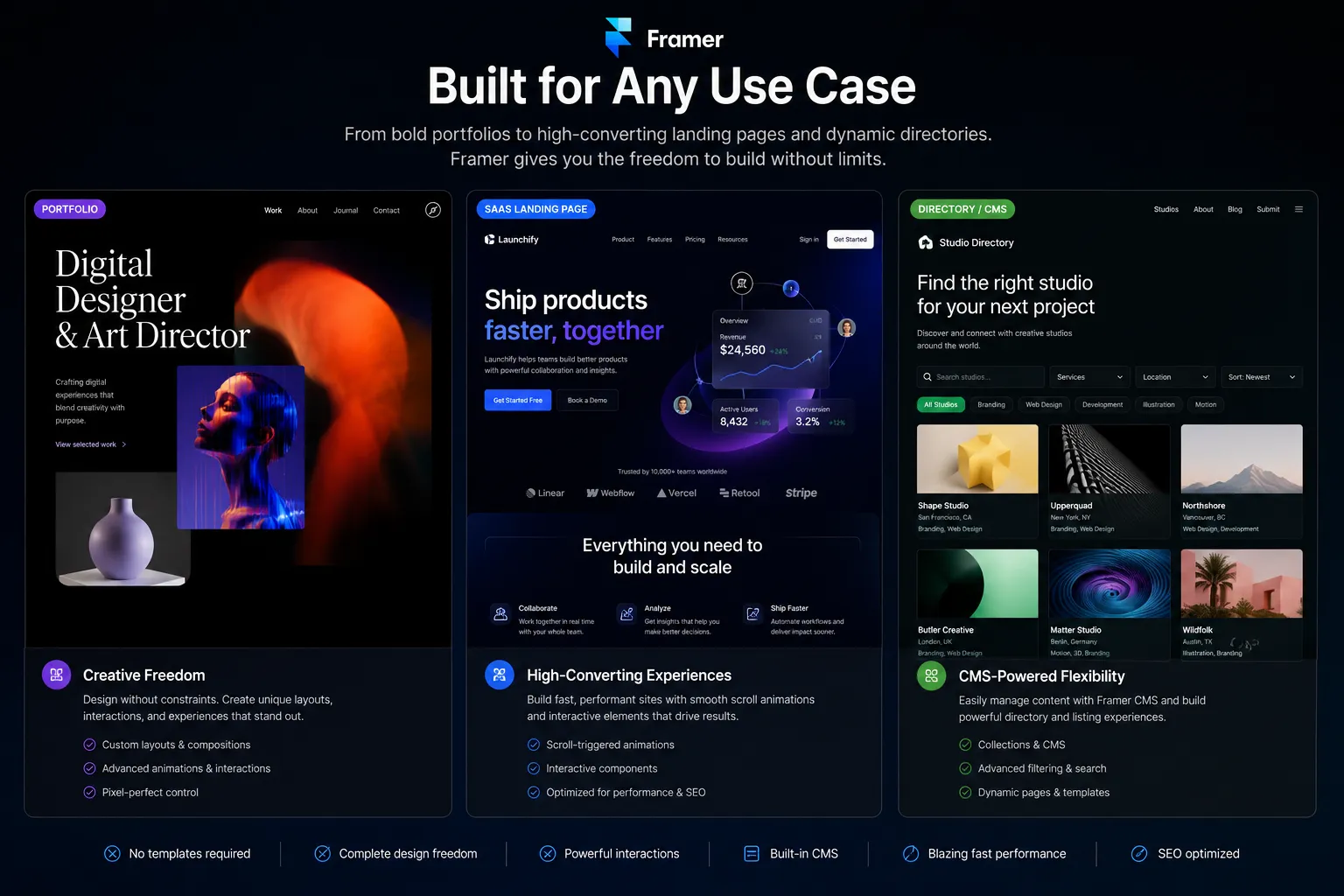This screenshot has width=1344, height=896.
Task: Click the checkmark beside Custom layouts & compositions
Action: (89, 745)
